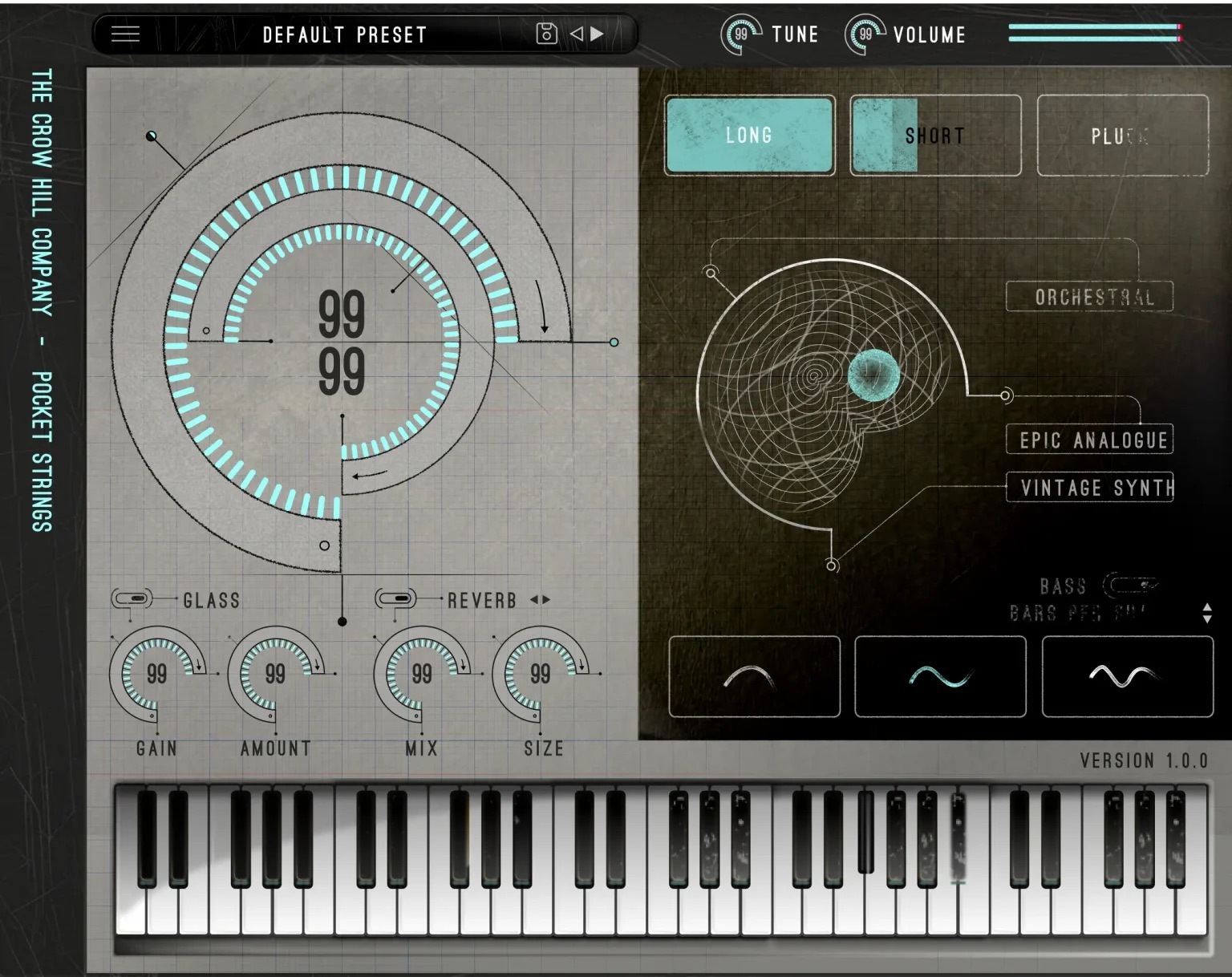Open the hamburger menu beside the preset name

click(x=125, y=34)
